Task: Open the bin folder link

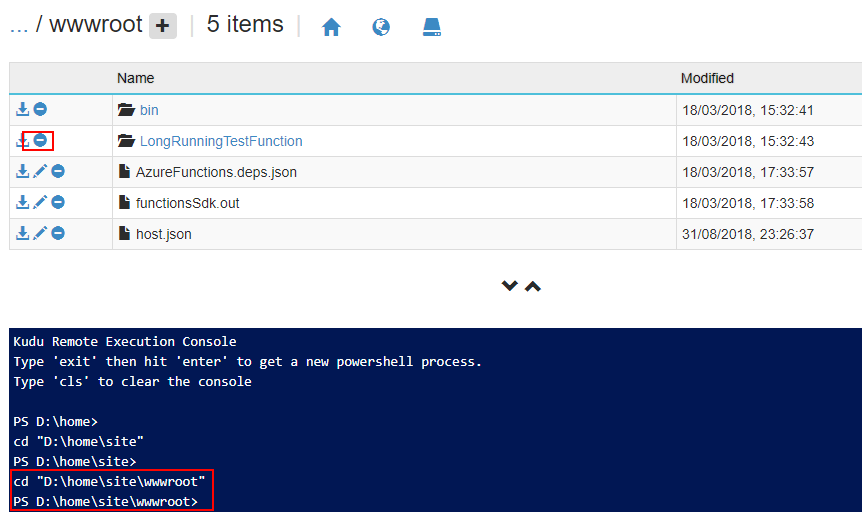Action: (x=149, y=110)
